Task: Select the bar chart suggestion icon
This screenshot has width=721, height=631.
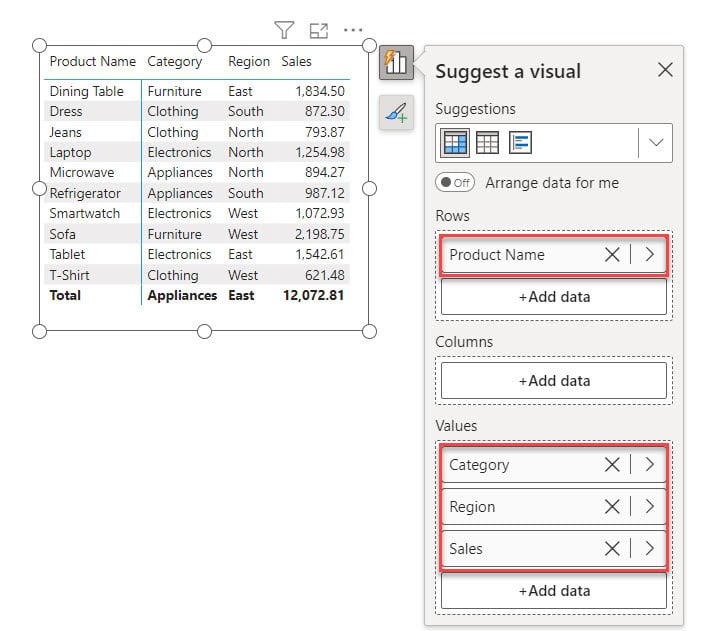Action: 520,143
